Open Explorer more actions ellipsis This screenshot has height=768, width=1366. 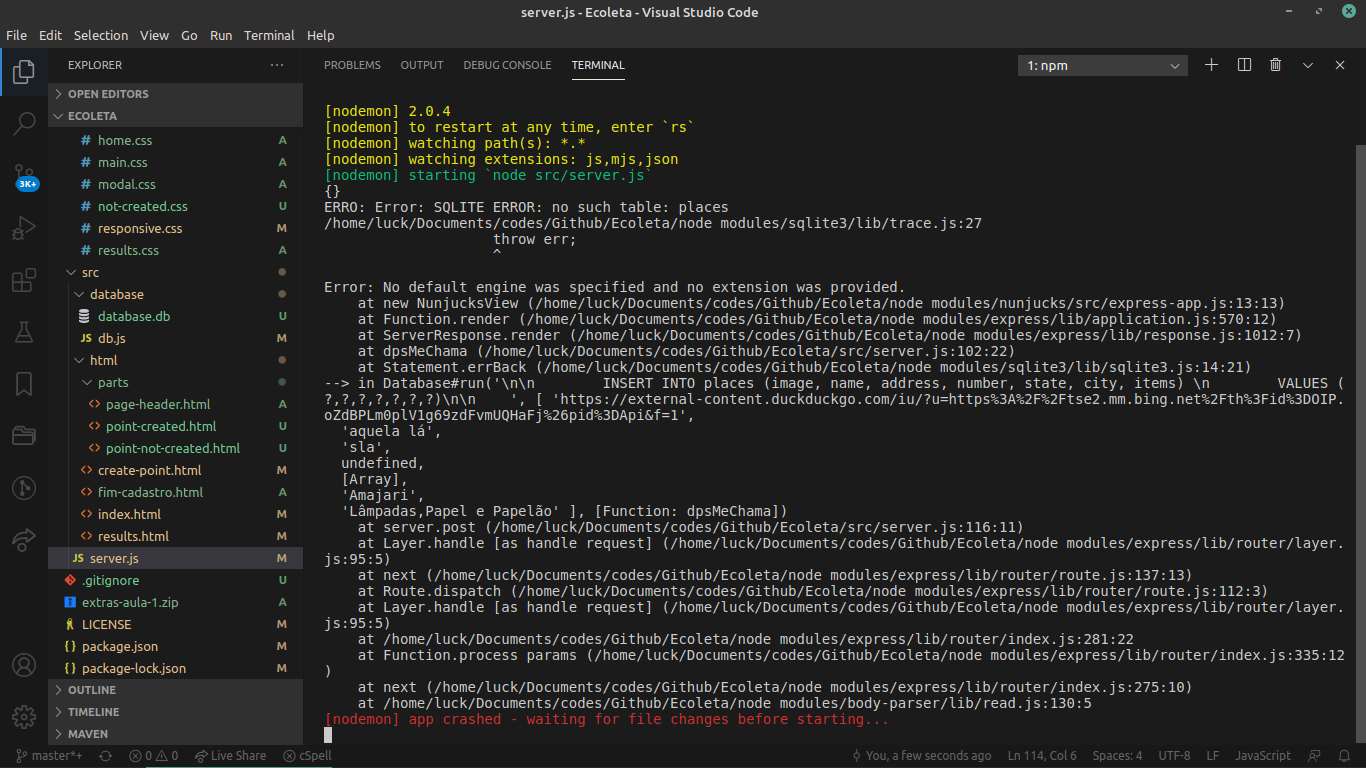pos(277,65)
